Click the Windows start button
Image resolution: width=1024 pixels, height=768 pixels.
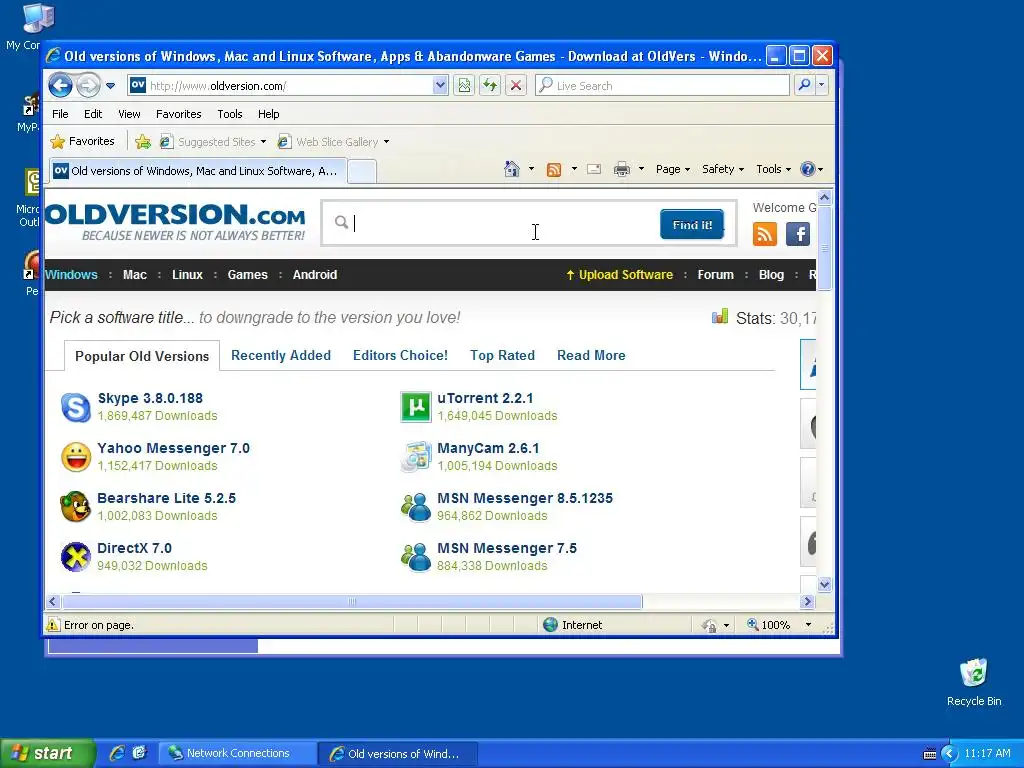(47, 753)
